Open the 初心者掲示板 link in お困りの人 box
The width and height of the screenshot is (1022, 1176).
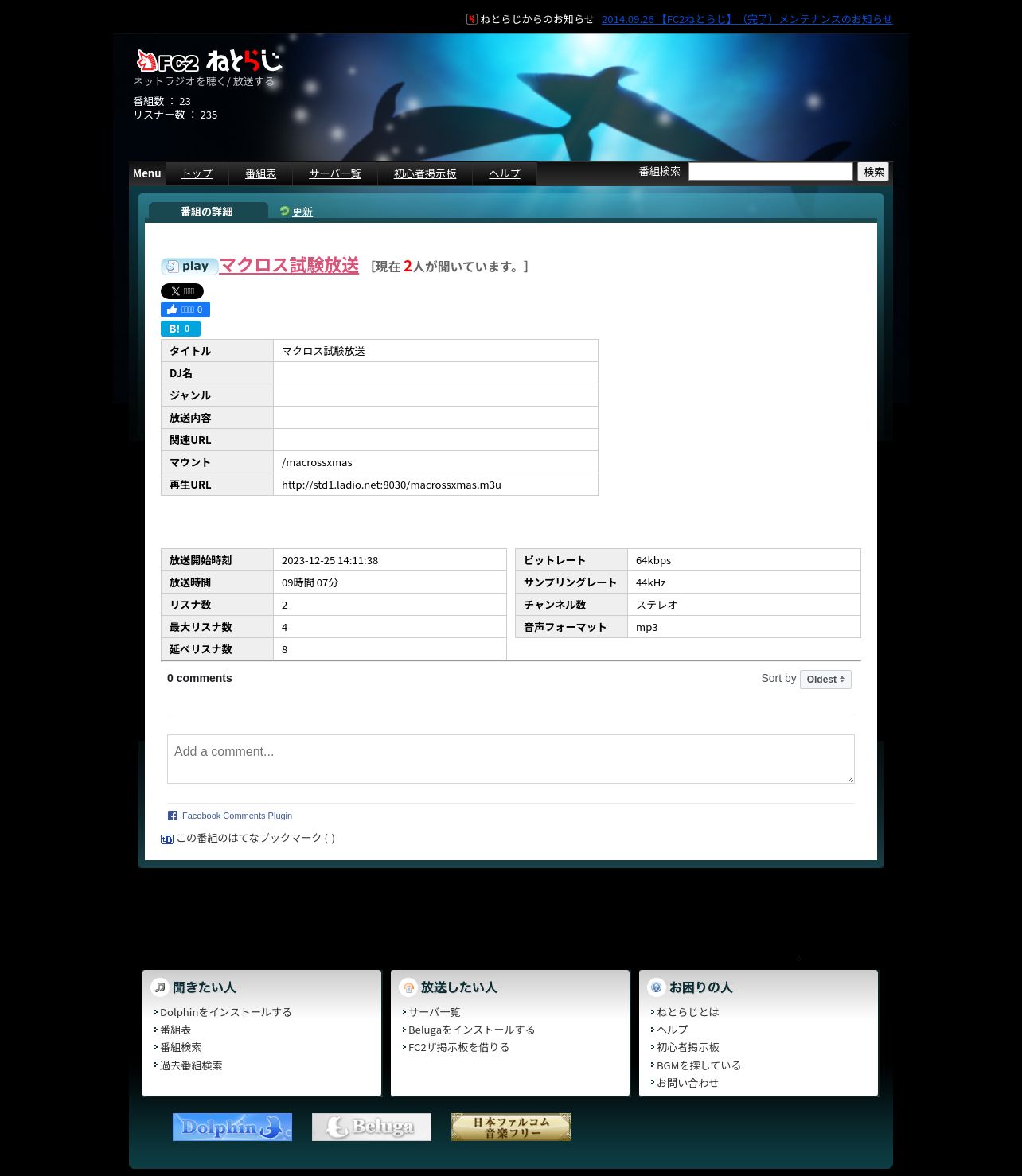(688, 1047)
